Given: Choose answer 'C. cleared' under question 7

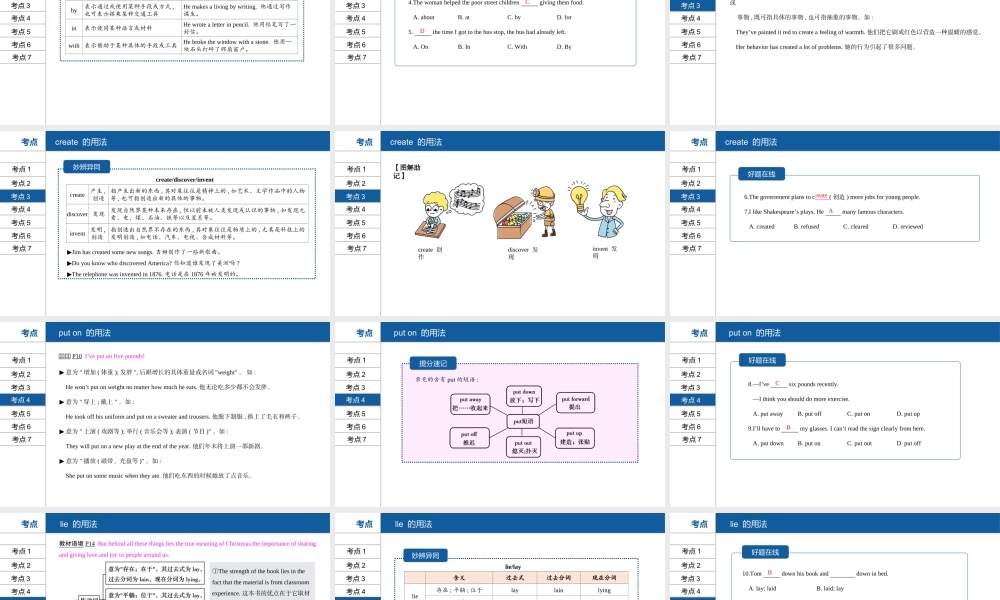Looking at the screenshot, I should click(855, 226).
